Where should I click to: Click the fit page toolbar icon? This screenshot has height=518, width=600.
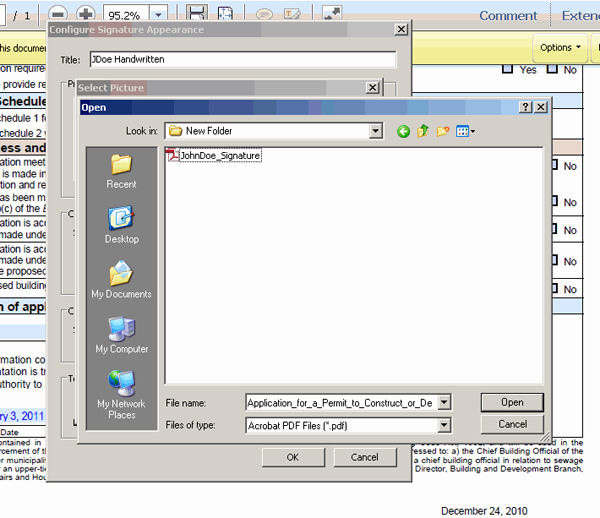(225, 14)
